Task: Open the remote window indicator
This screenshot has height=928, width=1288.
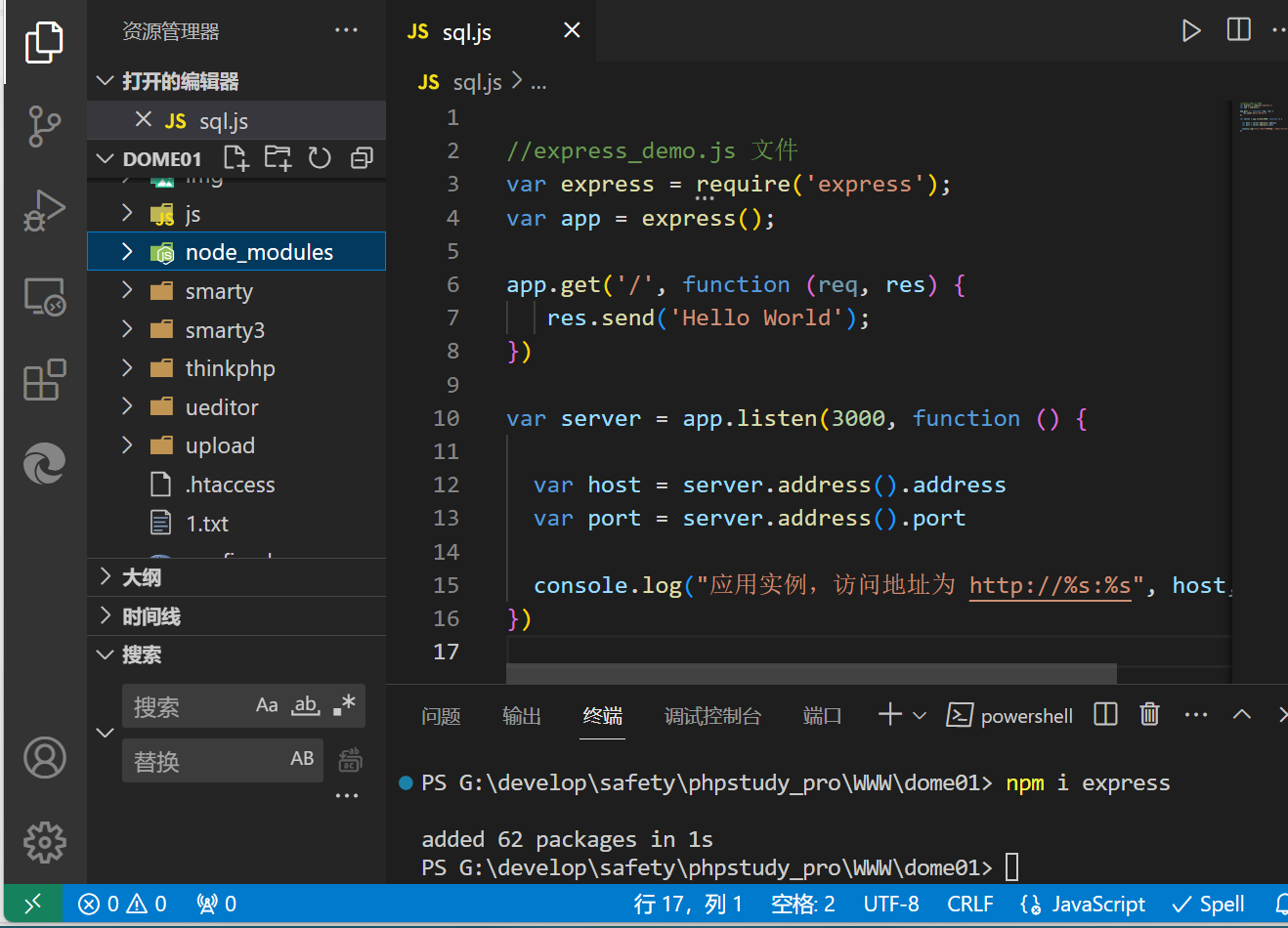Action: click(x=32, y=904)
